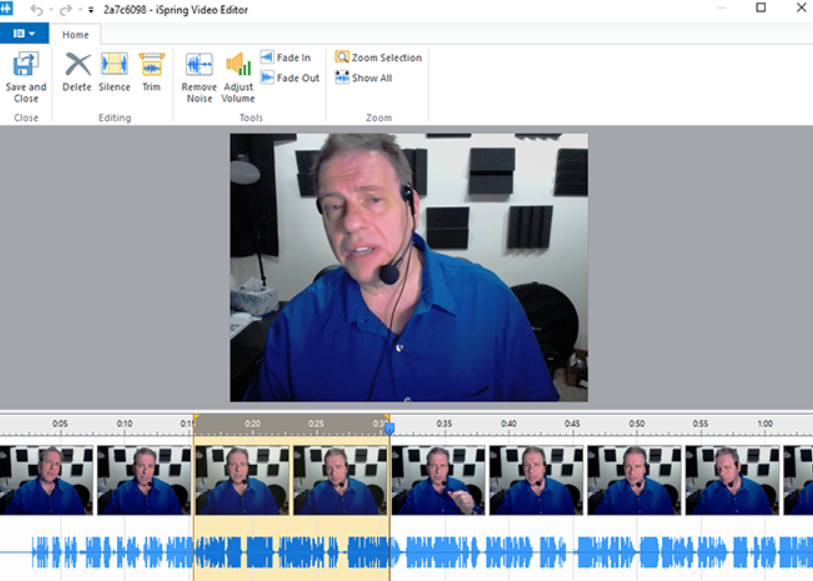Click the Redo arrow in title bar
The image size is (813, 581).
tap(66, 10)
